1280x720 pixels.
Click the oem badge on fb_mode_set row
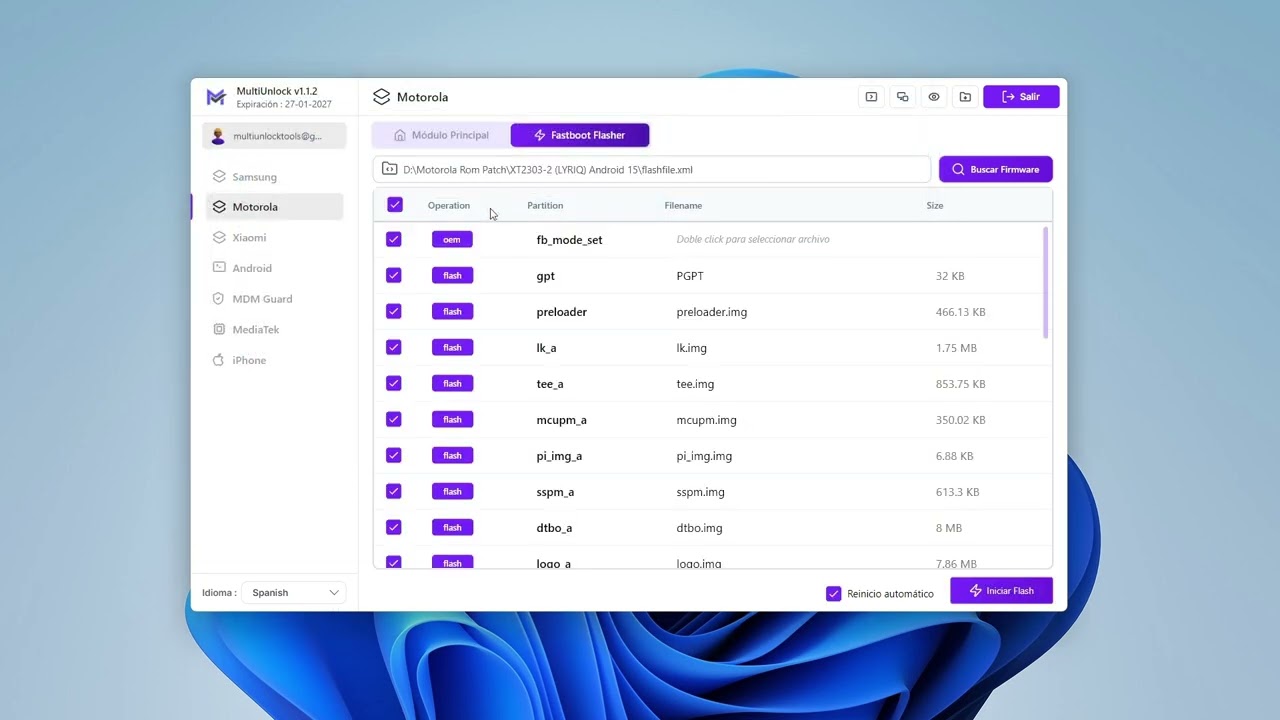click(x=452, y=240)
